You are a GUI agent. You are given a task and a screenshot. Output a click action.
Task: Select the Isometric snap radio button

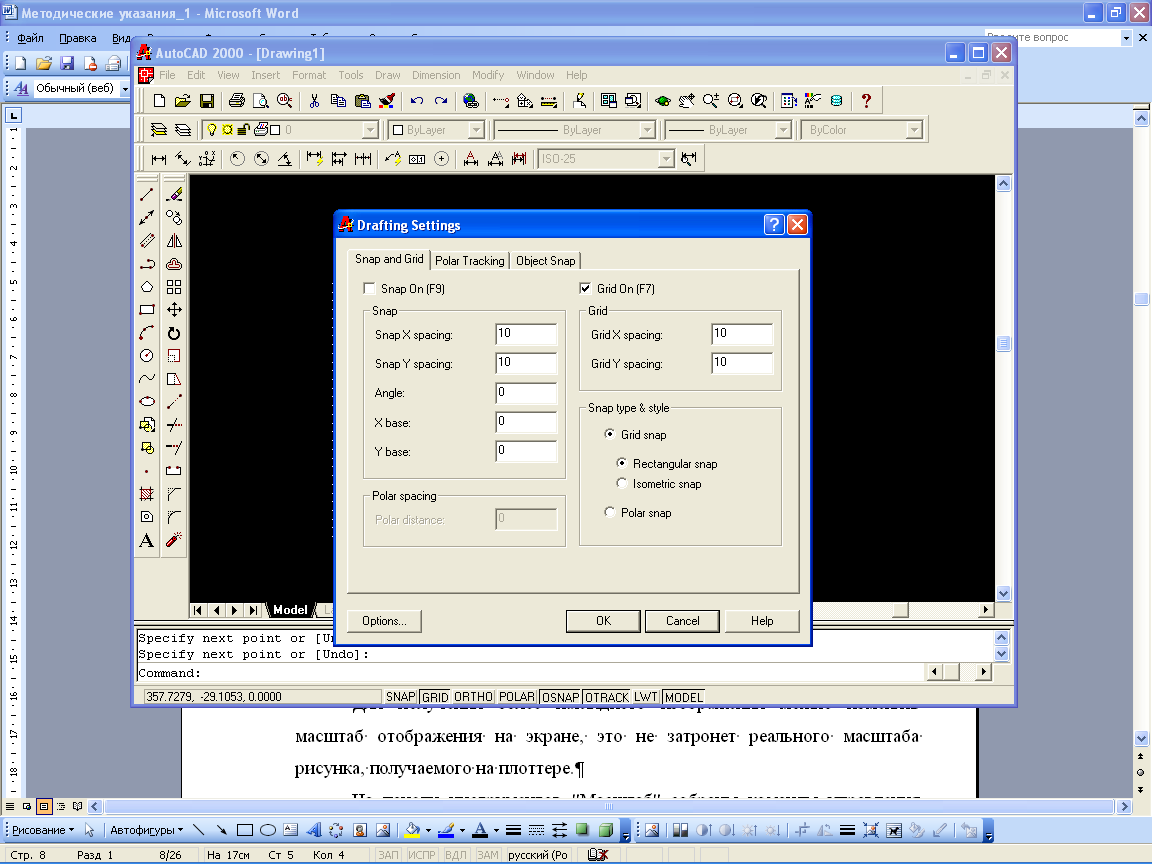(622, 483)
